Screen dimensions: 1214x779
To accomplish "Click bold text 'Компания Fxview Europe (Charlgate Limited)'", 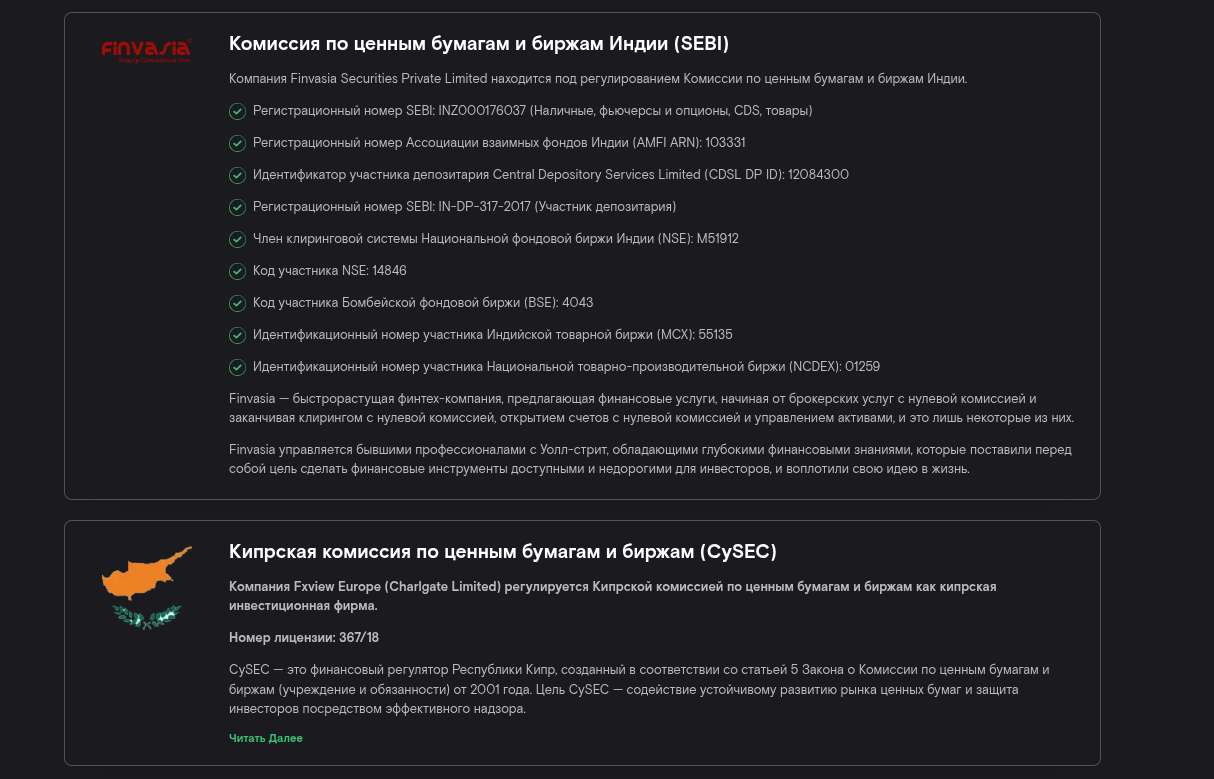I will coord(365,587).
